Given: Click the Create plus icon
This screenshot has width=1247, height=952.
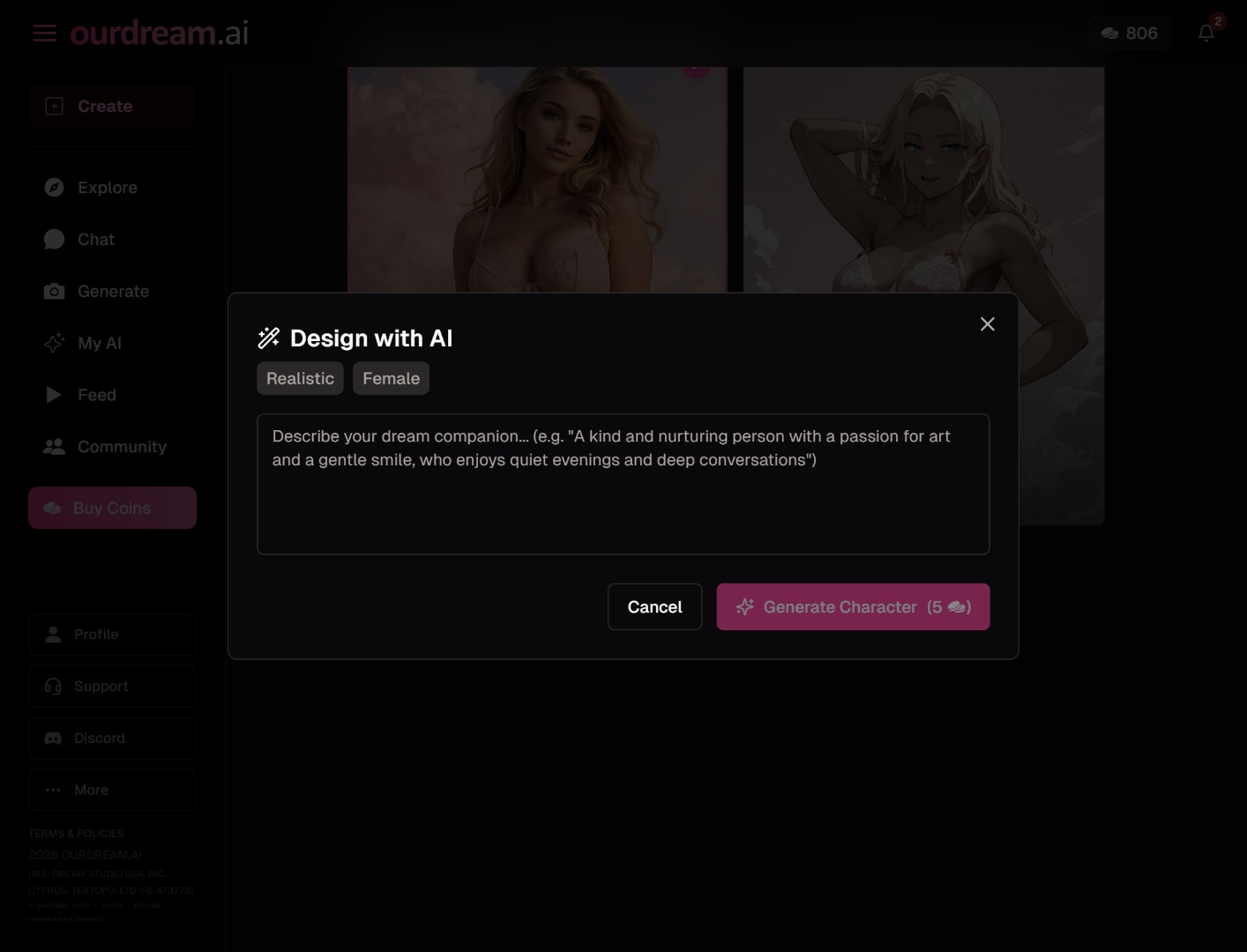Looking at the screenshot, I should 54,106.
